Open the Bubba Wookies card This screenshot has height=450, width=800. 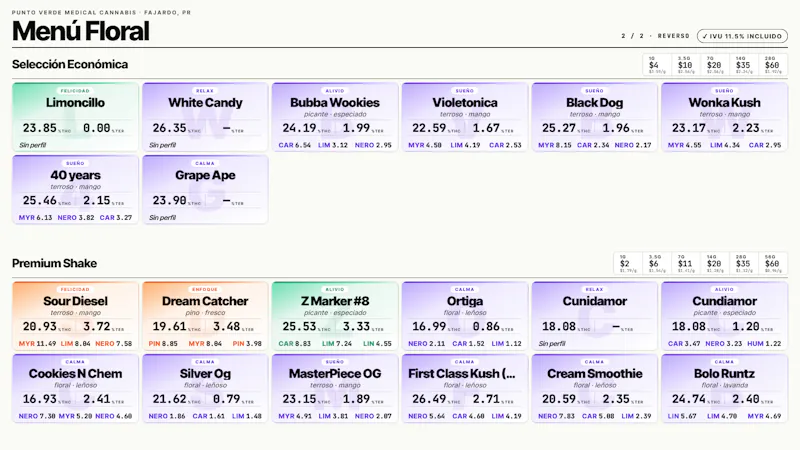click(335, 117)
